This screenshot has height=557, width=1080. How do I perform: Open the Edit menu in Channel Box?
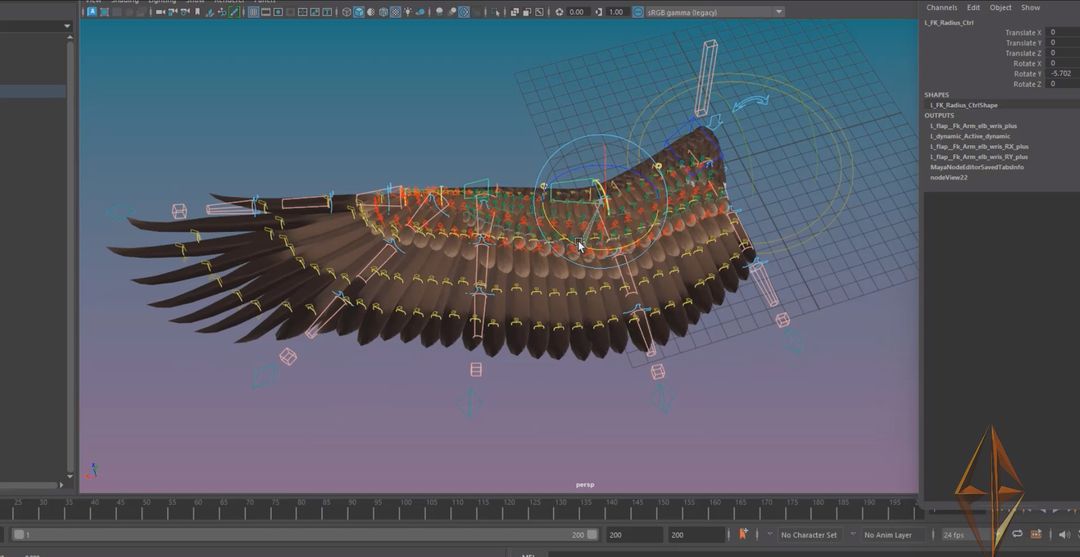click(x=973, y=8)
